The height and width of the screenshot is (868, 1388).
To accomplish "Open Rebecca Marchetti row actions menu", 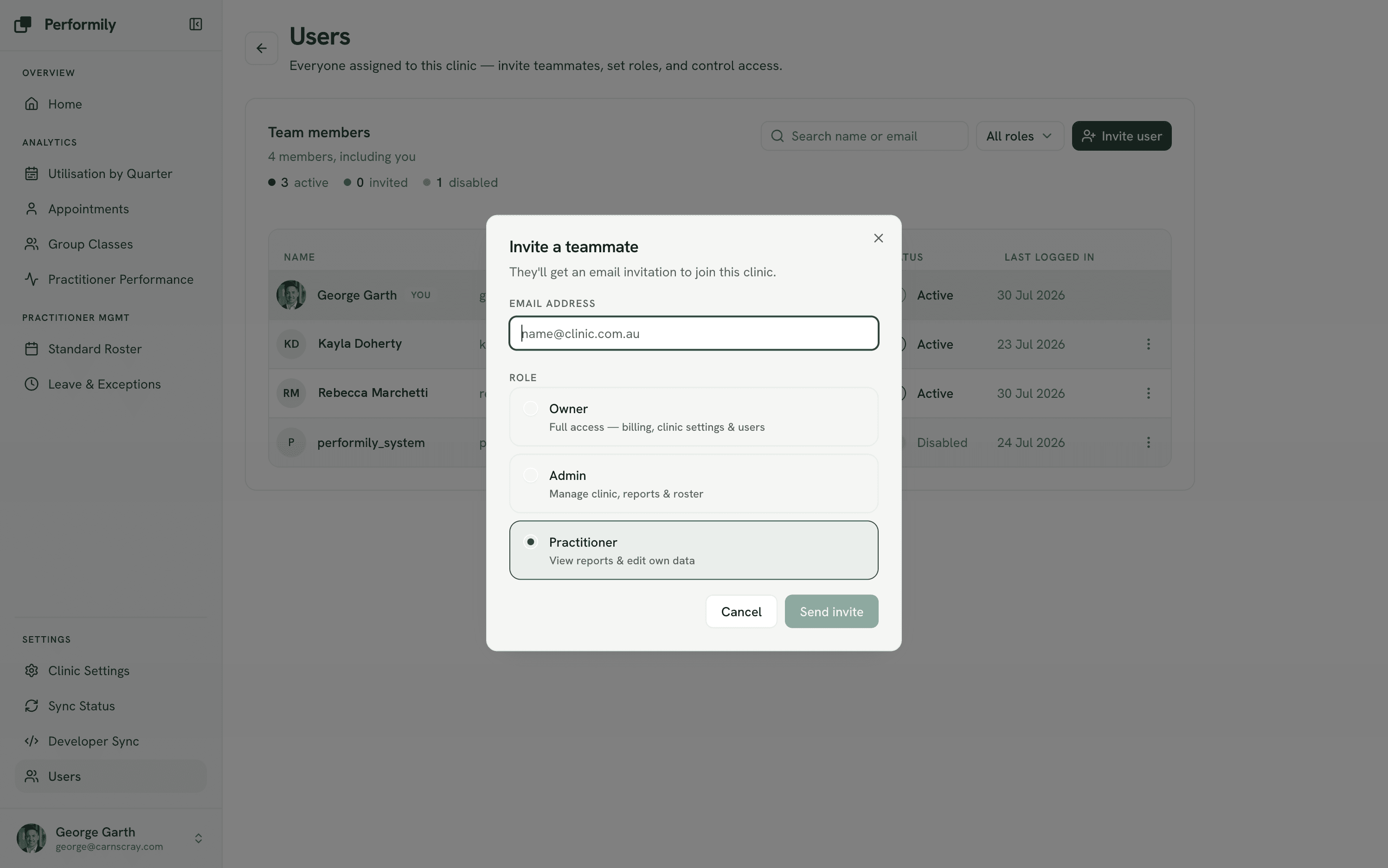I will 1149,393.
